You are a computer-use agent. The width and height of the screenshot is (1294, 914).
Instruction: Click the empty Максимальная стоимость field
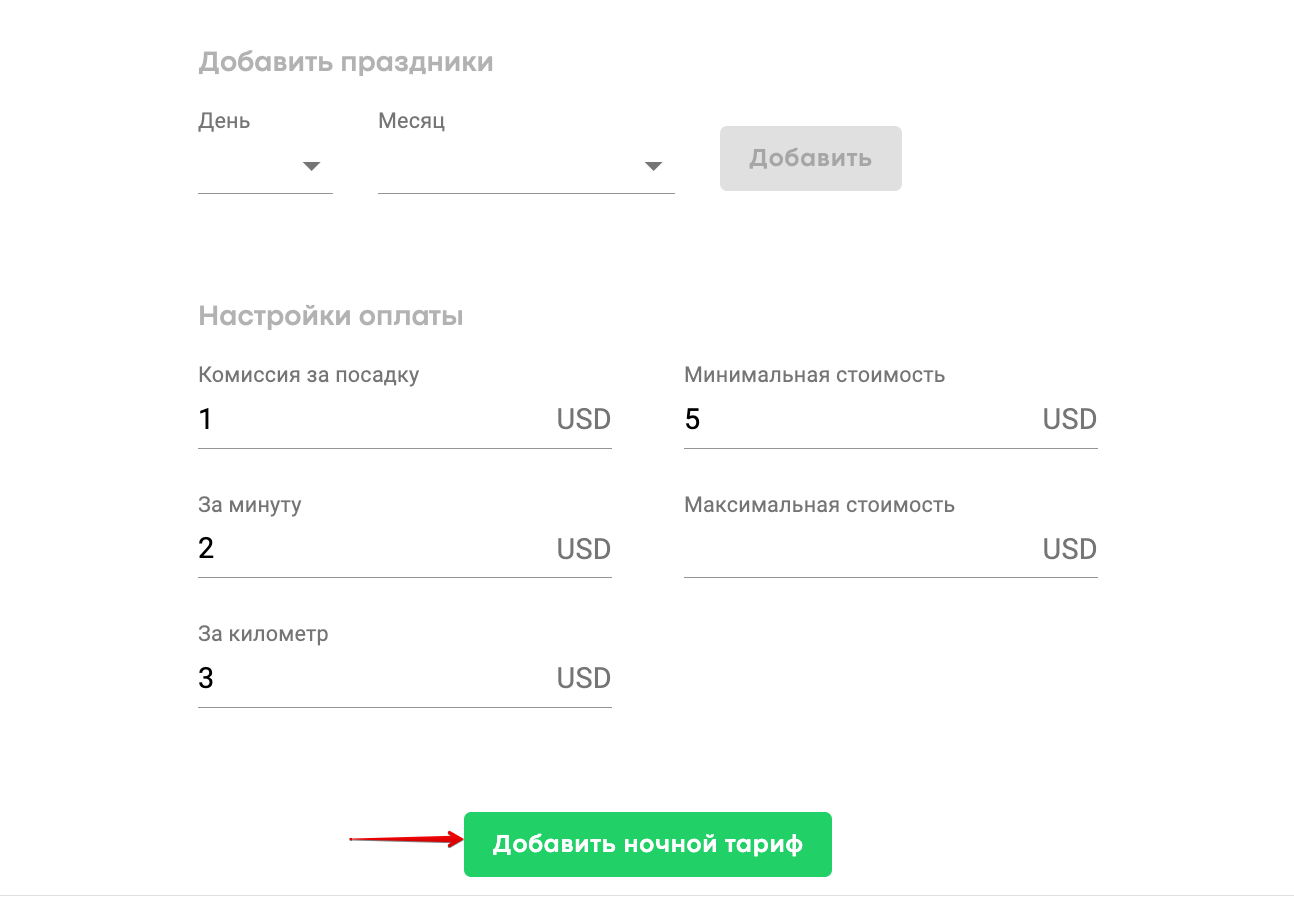(x=855, y=548)
